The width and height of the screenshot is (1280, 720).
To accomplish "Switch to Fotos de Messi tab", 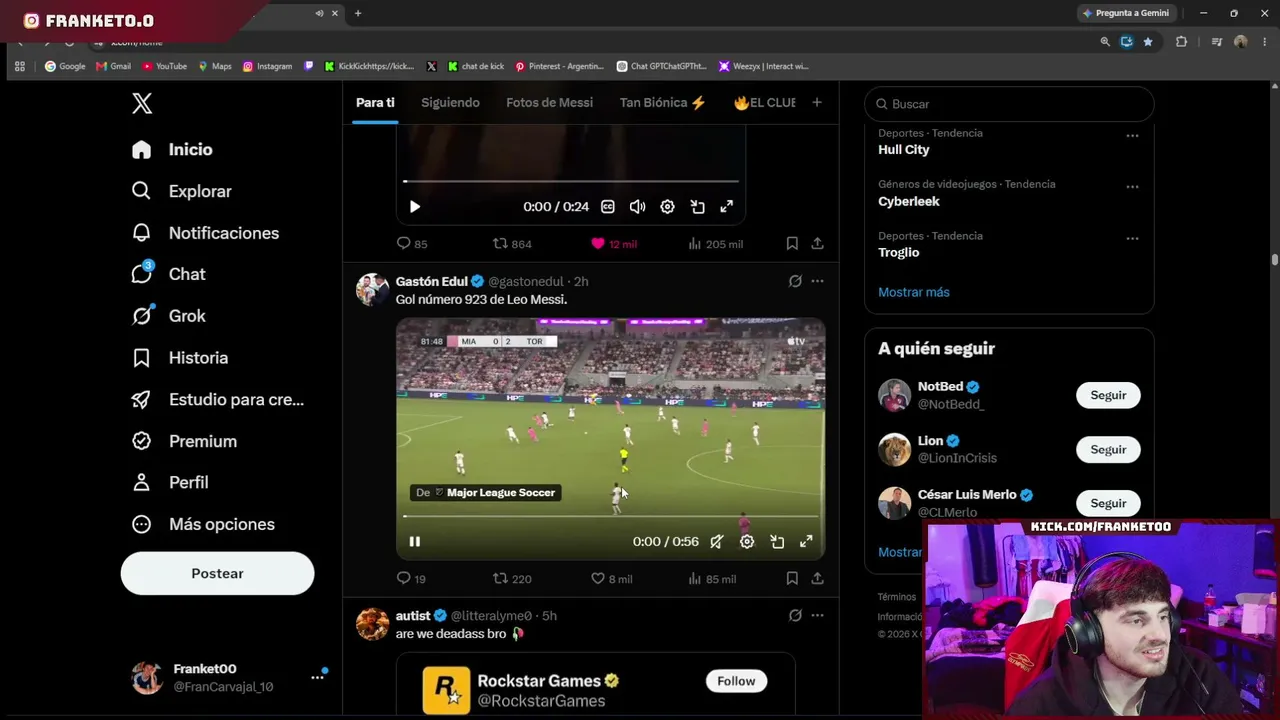I will [x=549, y=102].
